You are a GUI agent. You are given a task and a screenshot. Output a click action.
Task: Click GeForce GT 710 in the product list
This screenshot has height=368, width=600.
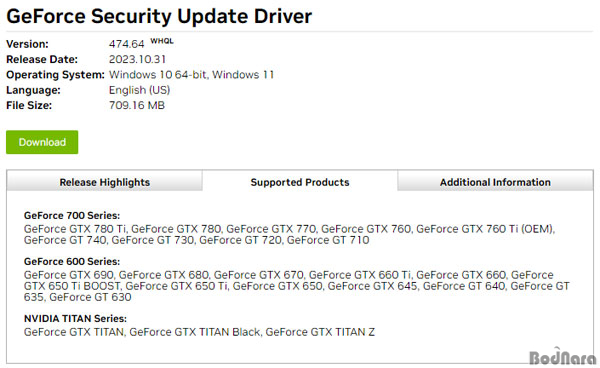[328, 240]
